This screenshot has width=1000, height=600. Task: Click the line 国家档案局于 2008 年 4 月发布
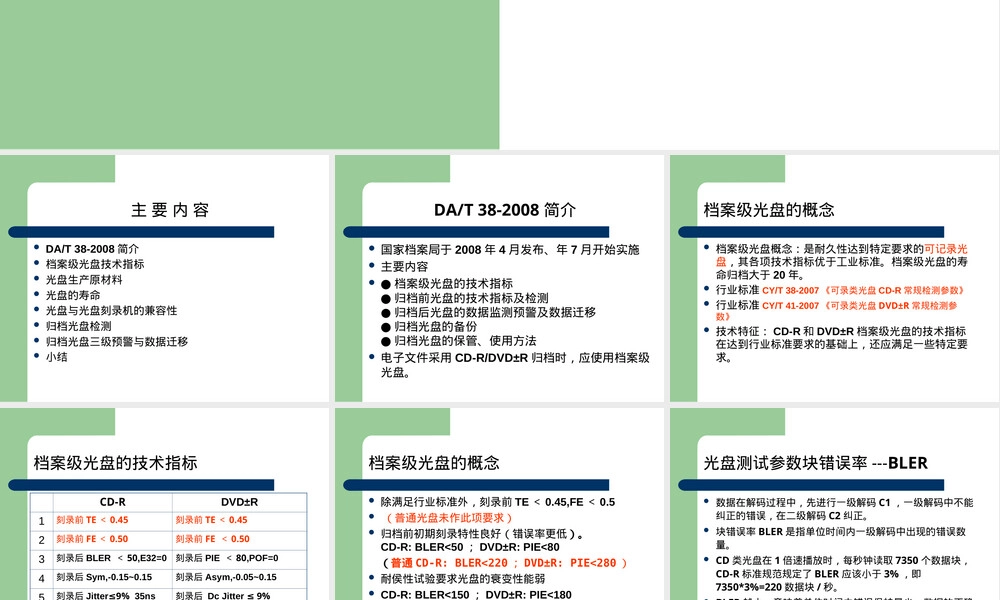(510, 249)
